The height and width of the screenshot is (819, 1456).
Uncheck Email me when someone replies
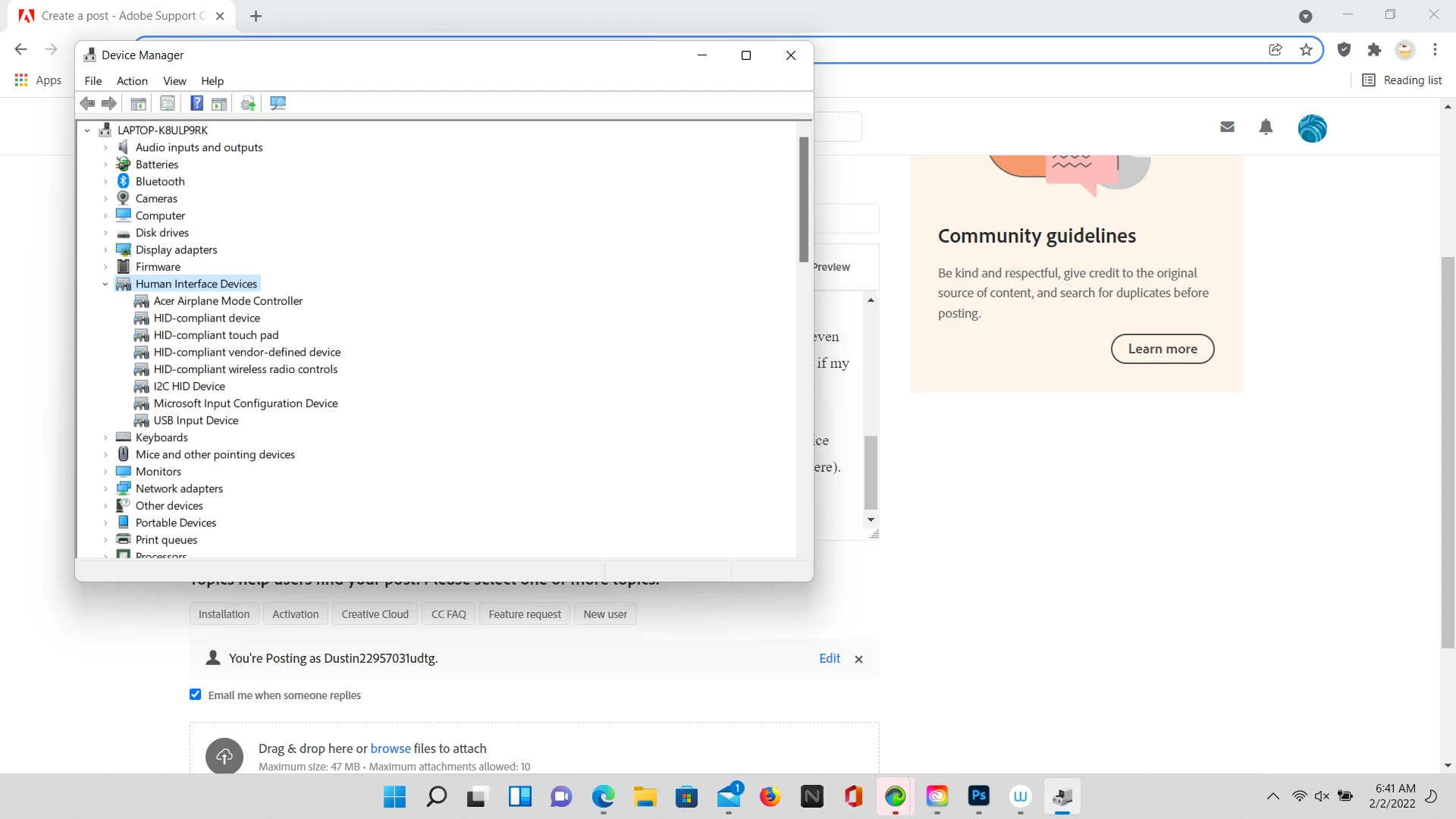click(x=196, y=695)
